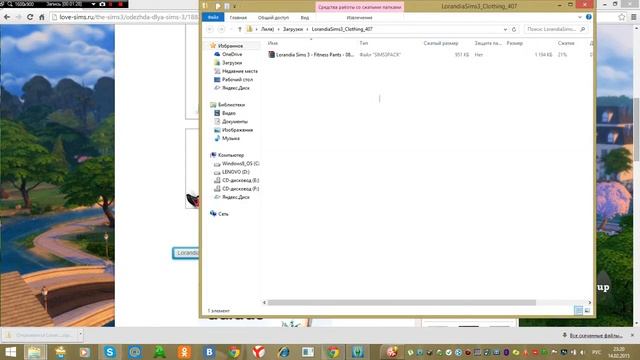640x360 pixels.
Task: Go back in Explorer navigation
Action: click(x=210, y=29)
